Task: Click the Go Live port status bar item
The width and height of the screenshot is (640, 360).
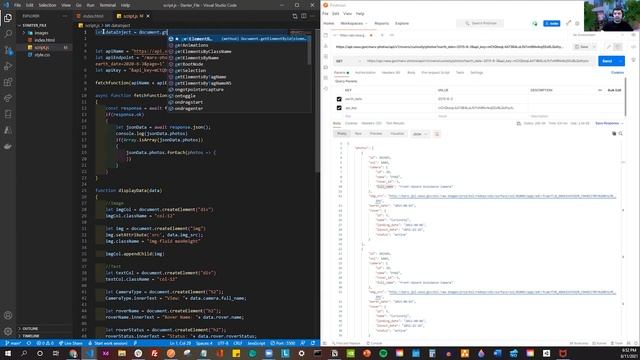Action: tap(283, 343)
